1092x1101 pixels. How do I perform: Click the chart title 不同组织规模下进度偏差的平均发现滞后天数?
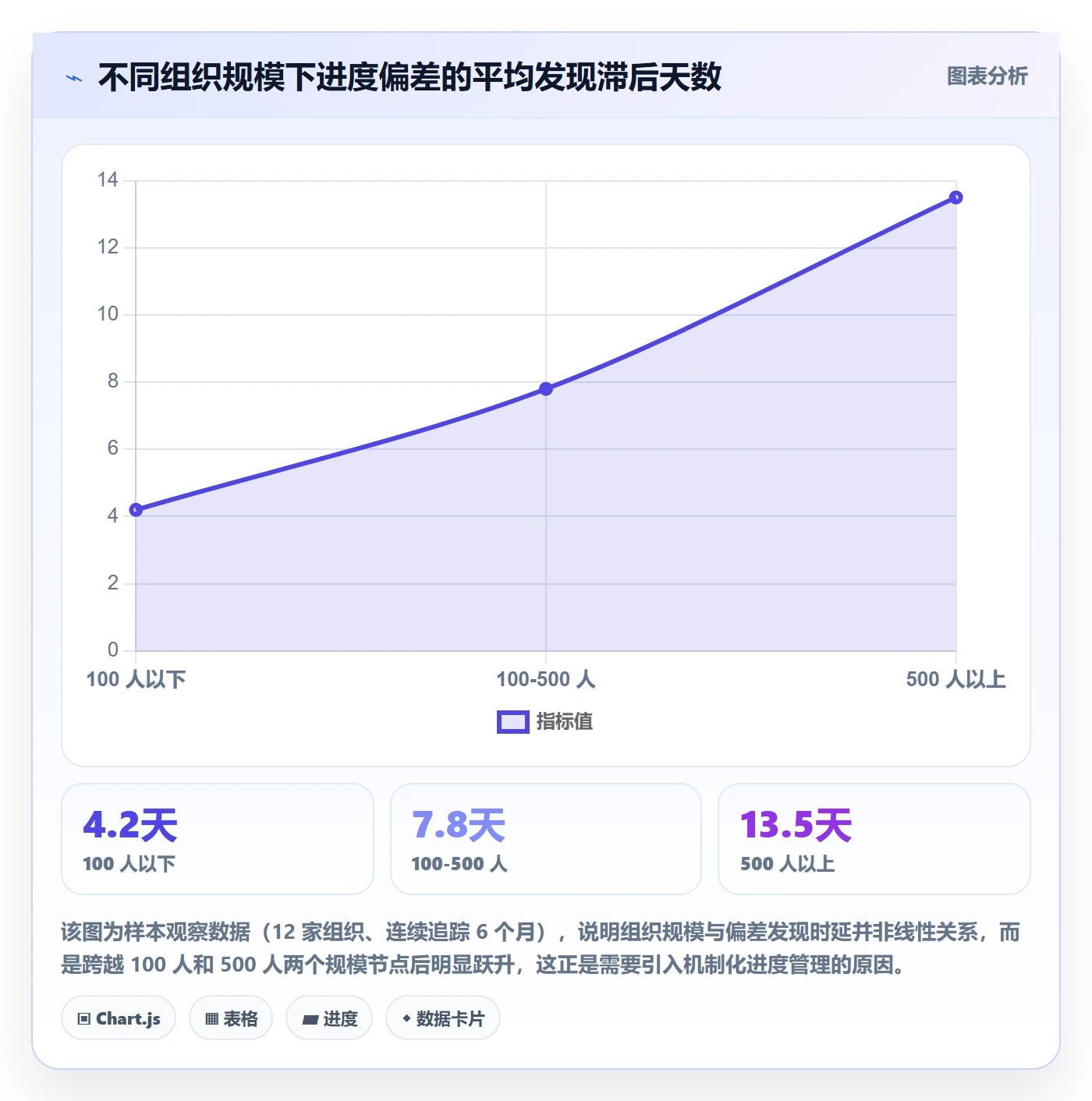coord(410,77)
